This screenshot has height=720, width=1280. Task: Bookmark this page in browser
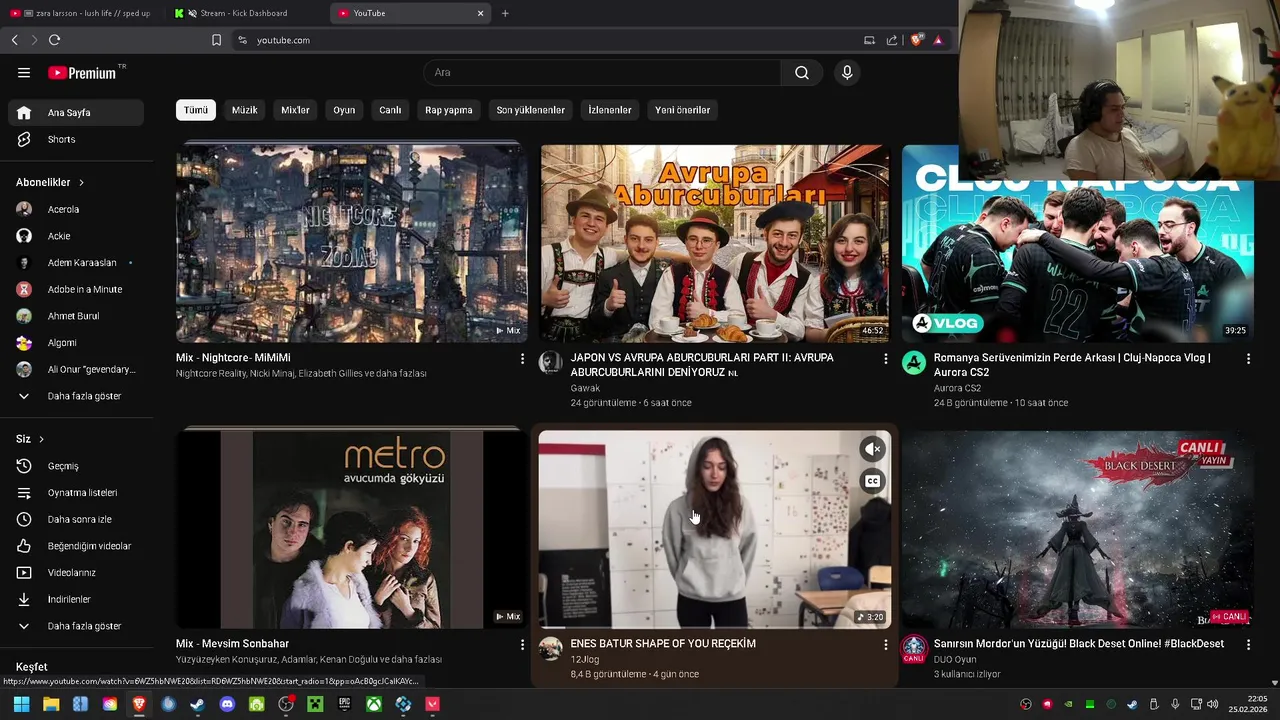(216, 40)
